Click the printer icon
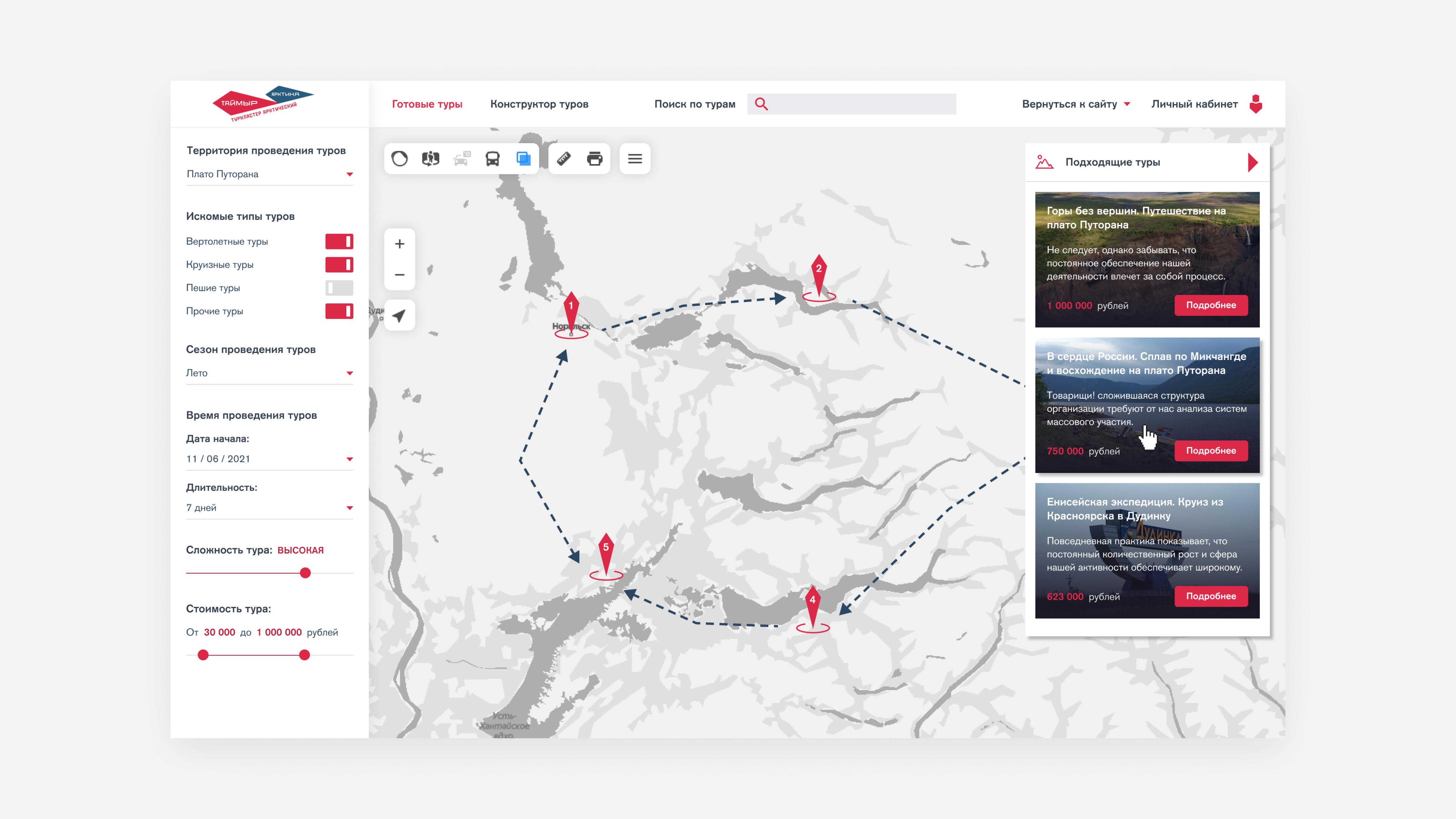 (595, 159)
